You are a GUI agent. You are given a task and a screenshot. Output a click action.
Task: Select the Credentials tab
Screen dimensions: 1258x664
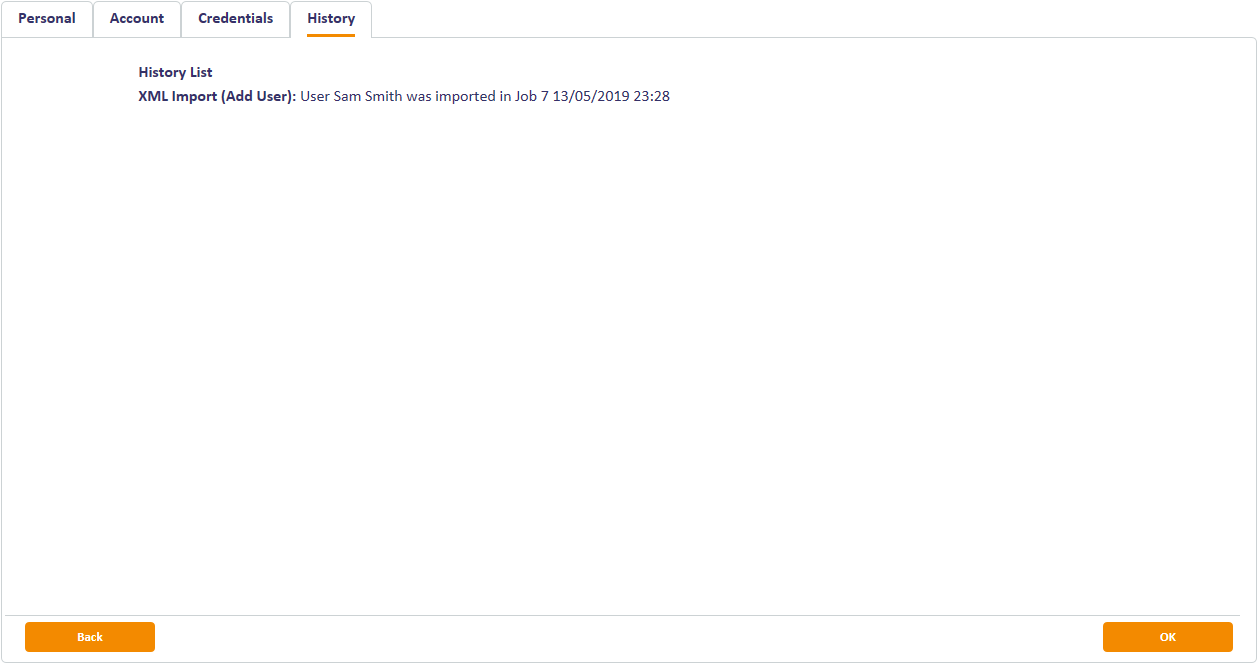click(235, 19)
